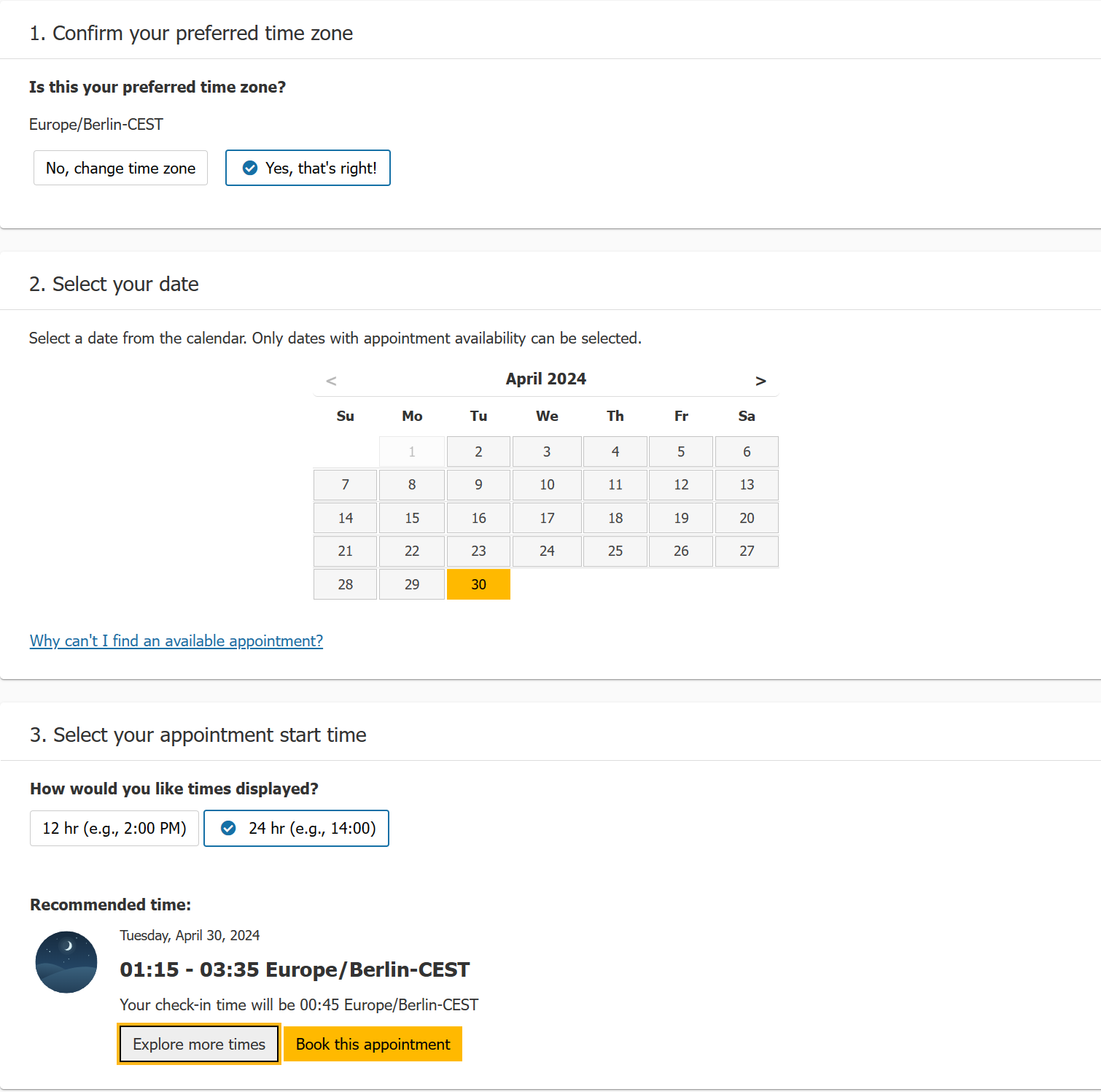
Task: Pick April 2 from the calendar
Action: 478,451
